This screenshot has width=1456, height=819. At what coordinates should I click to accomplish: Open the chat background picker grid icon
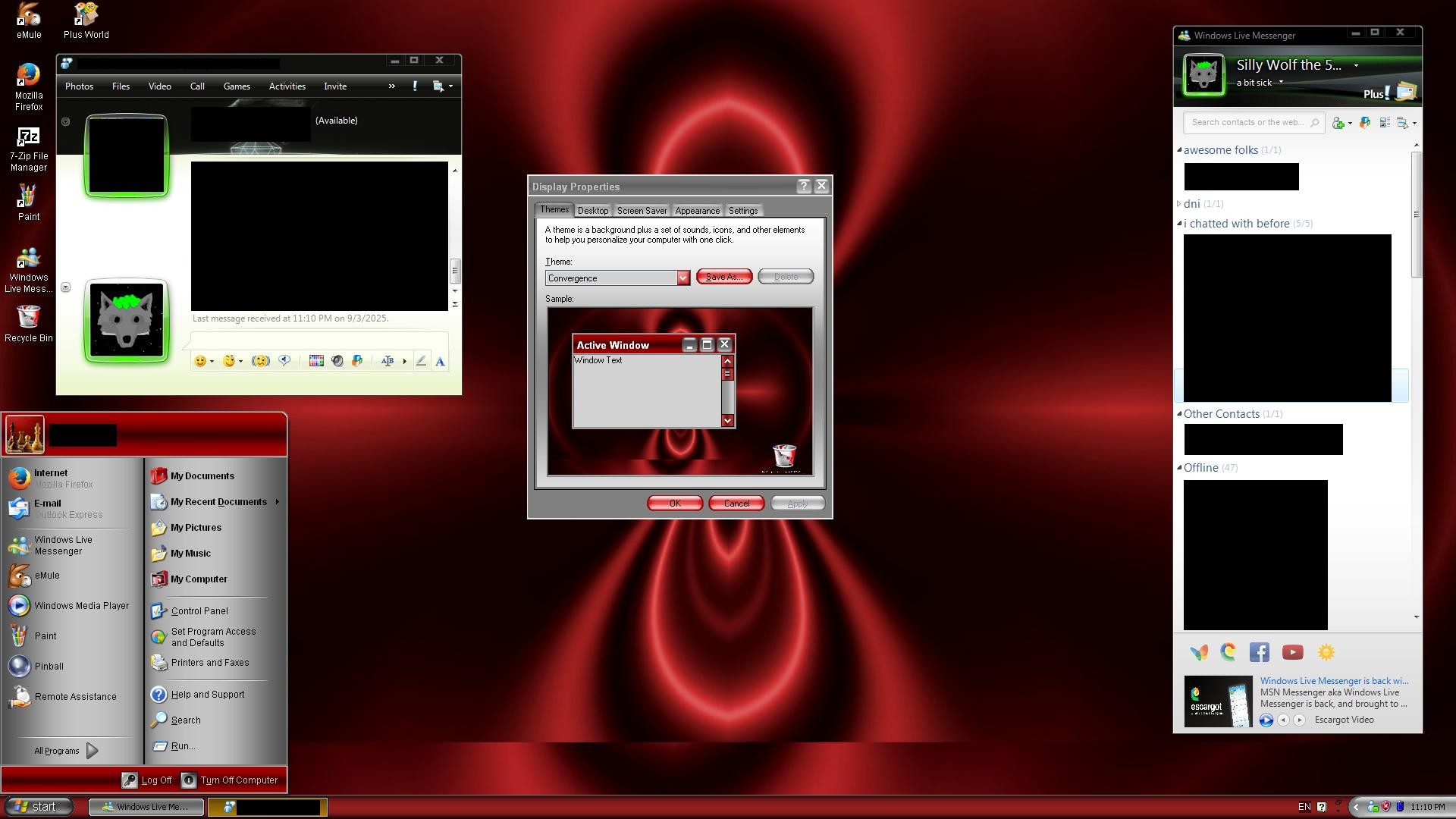[316, 361]
